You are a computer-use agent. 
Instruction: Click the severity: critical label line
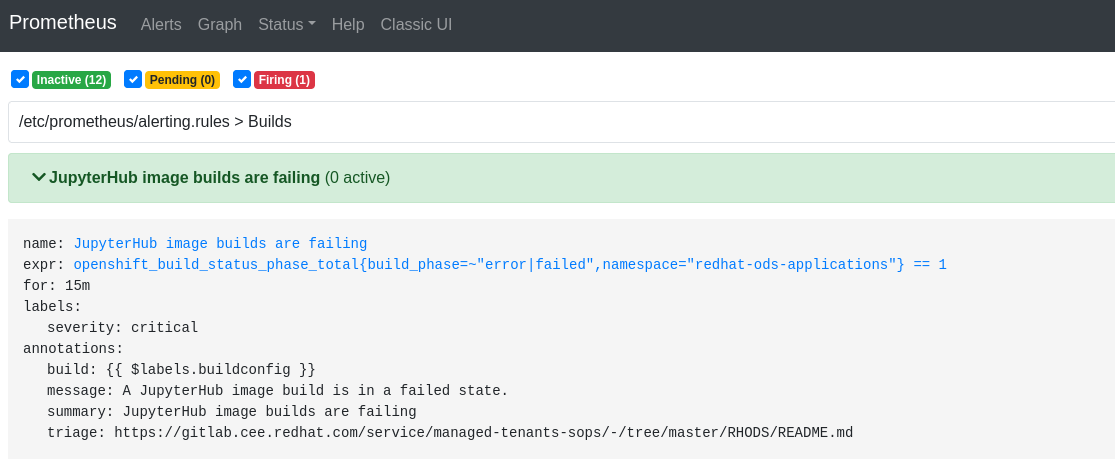click(122, 327)
